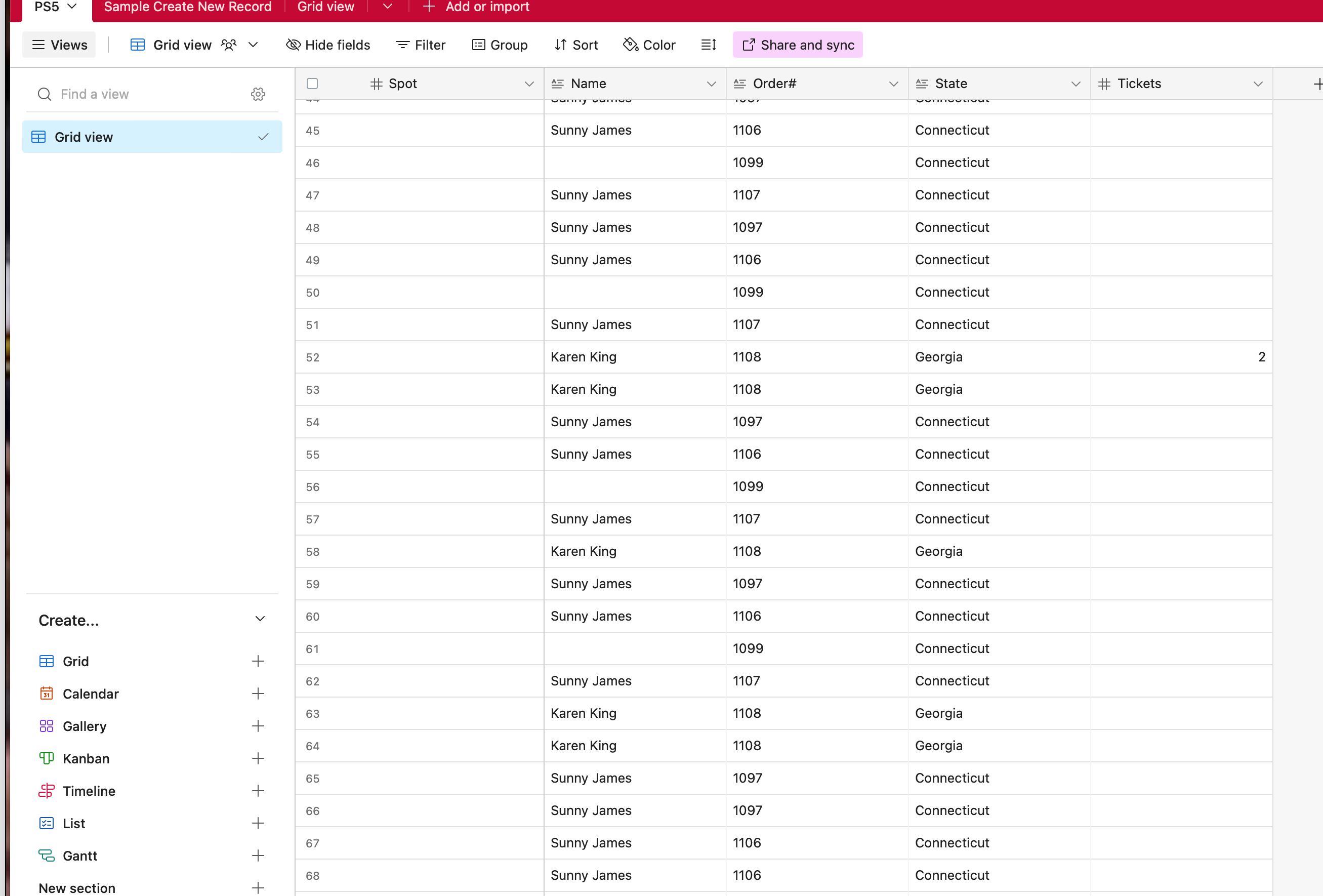This screenshot has width=1323, height=896.
Task: Click the Kanban view type label
Action: click(x=86, y=759)
